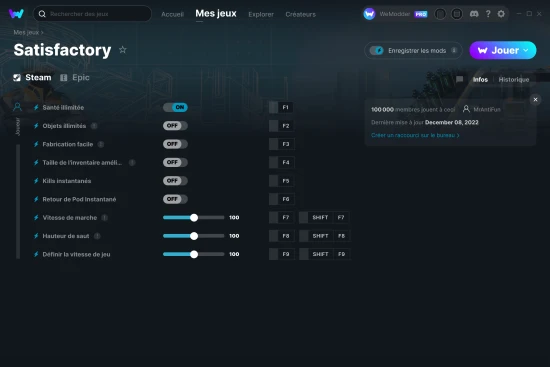Expand Mes jeux breadcrumb chevron
This screenshot has height=367, width=550.
click(42, 32)
